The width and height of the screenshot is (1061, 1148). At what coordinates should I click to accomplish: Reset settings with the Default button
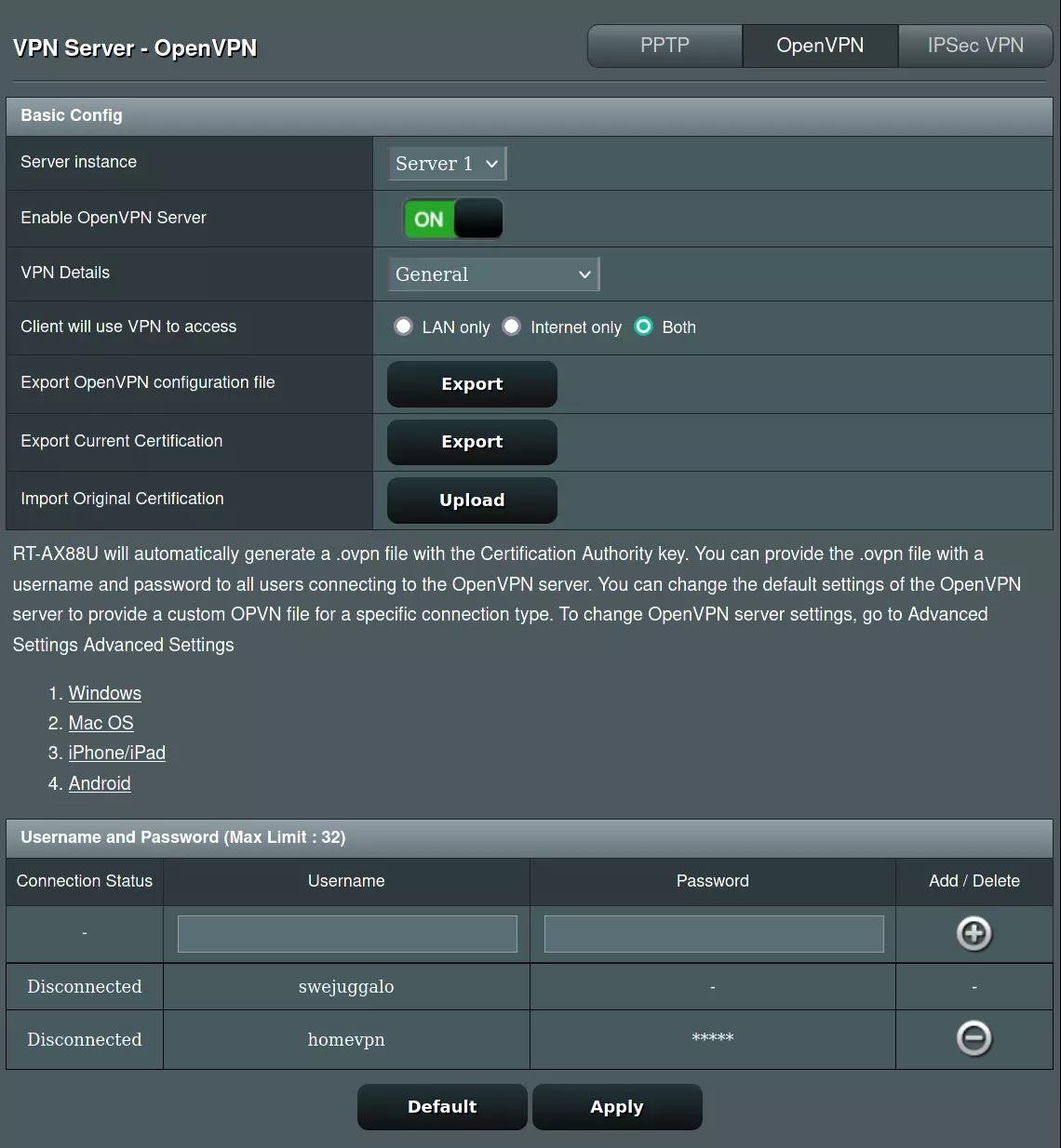coord(442,1106)
